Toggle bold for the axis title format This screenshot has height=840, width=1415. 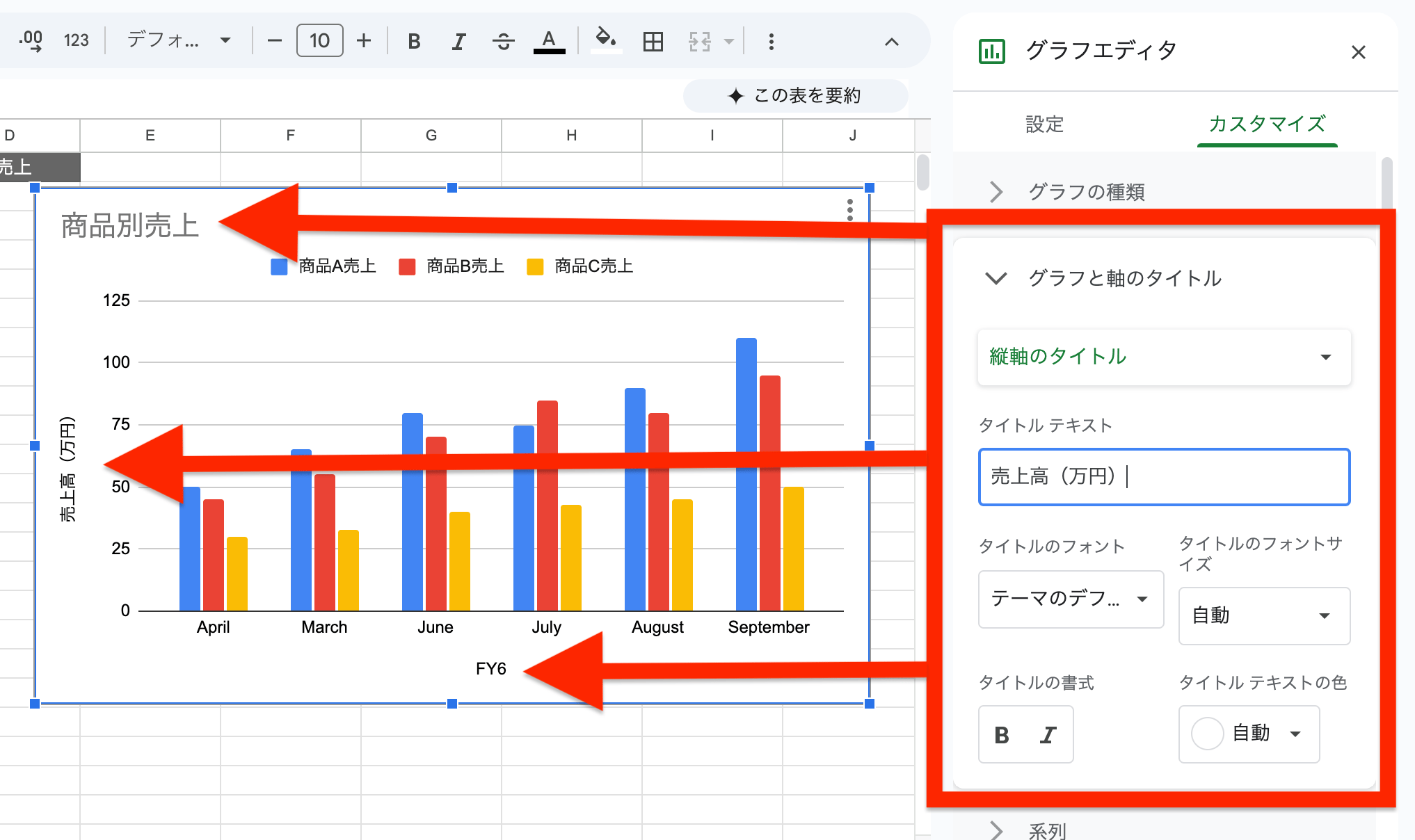tap(1002, 734)
